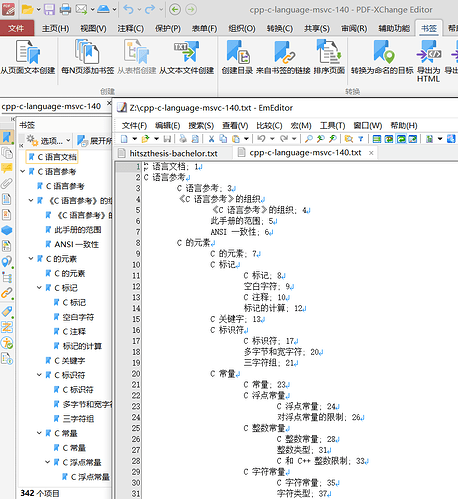Click 从页面文本创建 bookmark button

[x=28, y=57]
